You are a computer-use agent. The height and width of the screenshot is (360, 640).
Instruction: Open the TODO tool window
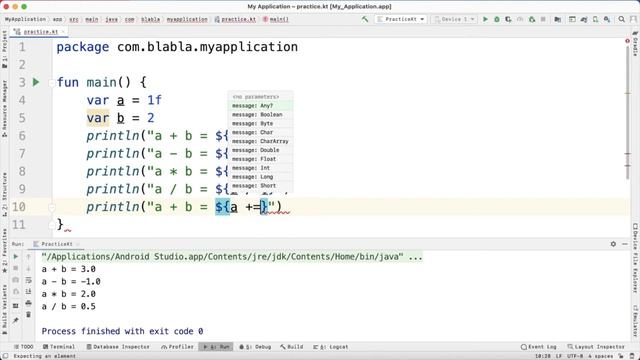pos(24,347)
